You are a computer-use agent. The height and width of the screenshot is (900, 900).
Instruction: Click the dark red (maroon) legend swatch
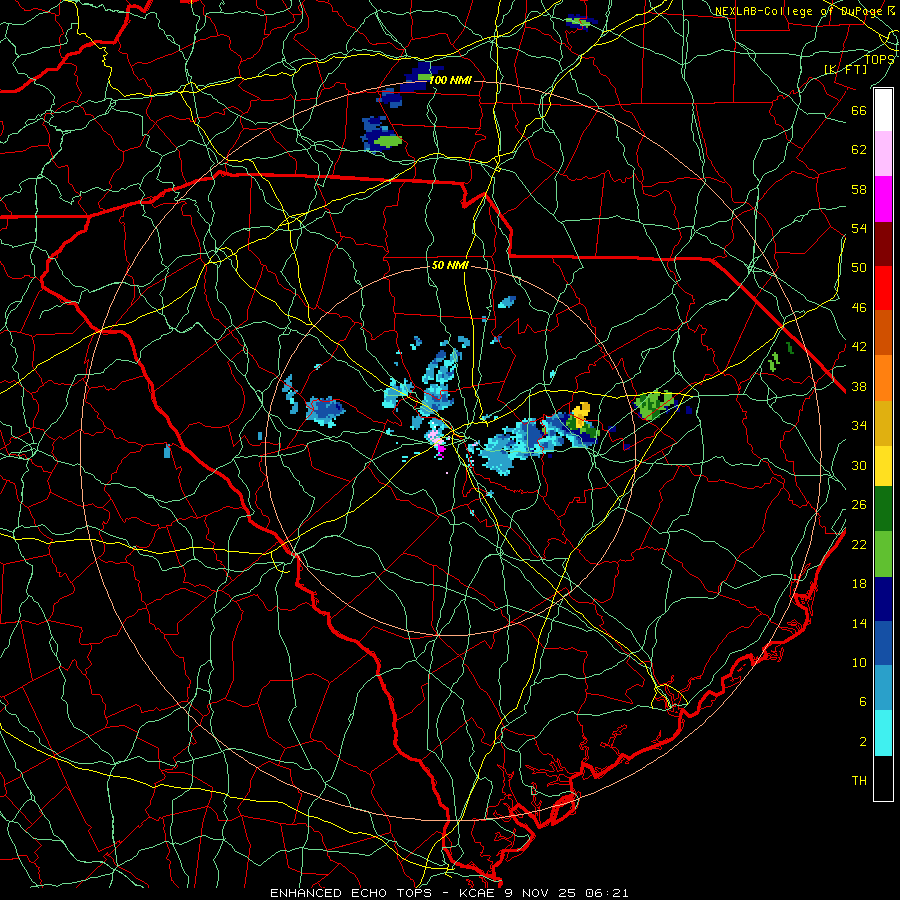coord(883,243)
